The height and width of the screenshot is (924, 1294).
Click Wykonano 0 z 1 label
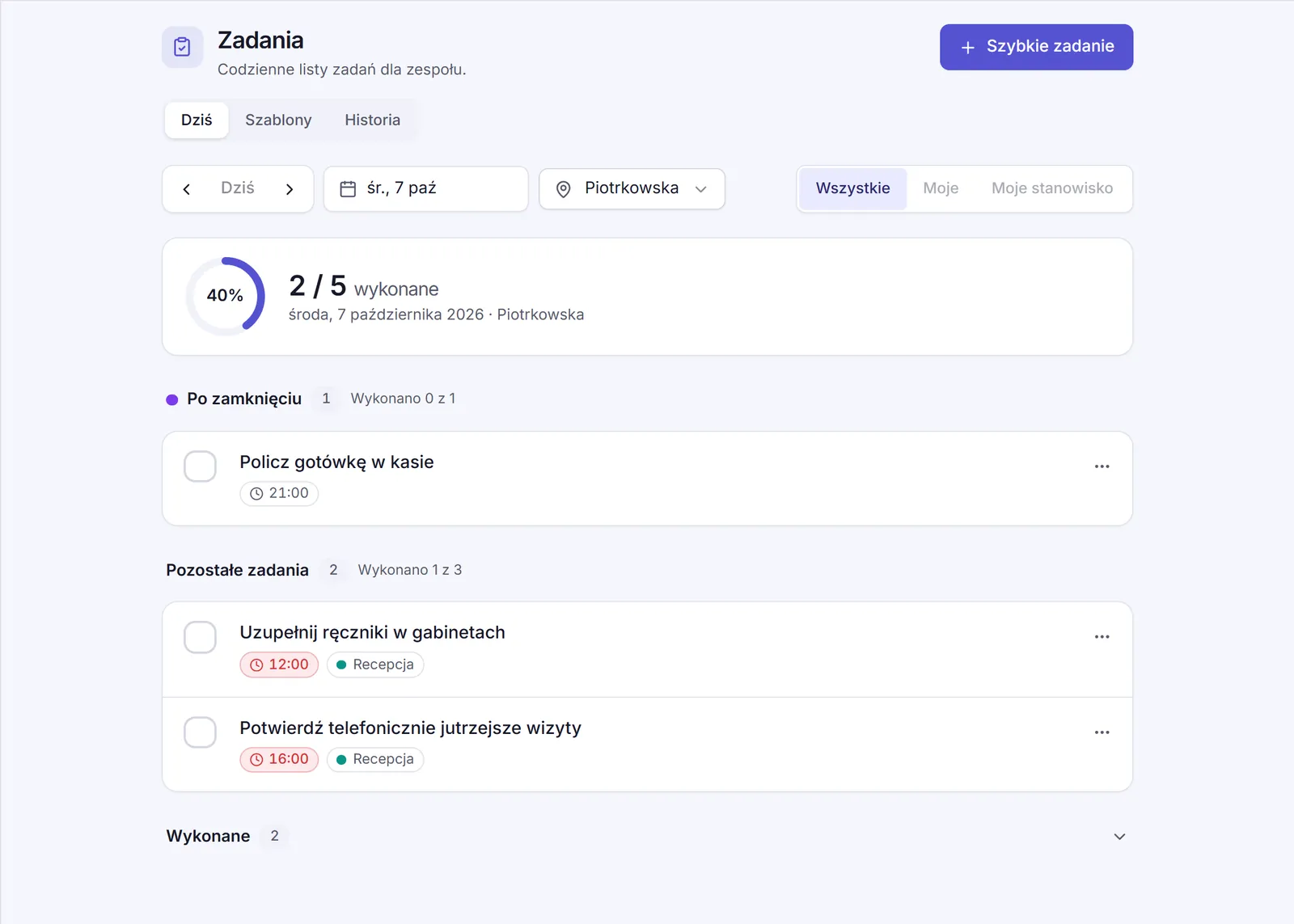point(403,399)
